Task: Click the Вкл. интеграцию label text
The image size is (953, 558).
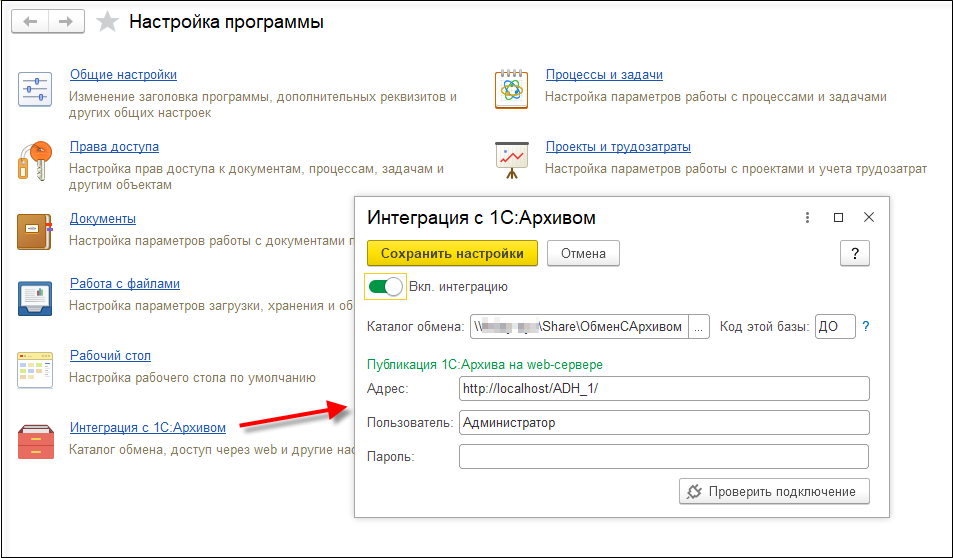Action: point(458,286)
